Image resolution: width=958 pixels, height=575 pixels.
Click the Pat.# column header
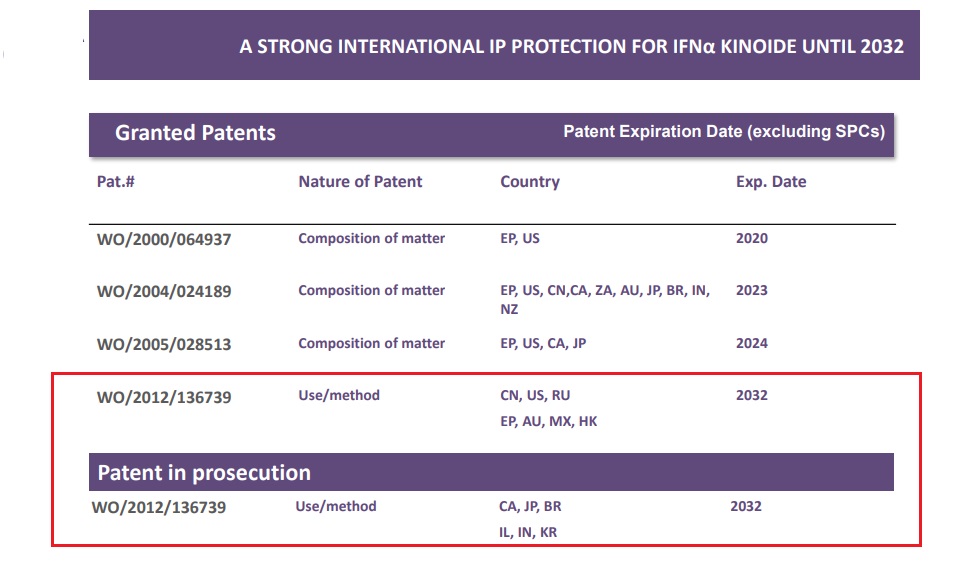click(x=115, y=181)
